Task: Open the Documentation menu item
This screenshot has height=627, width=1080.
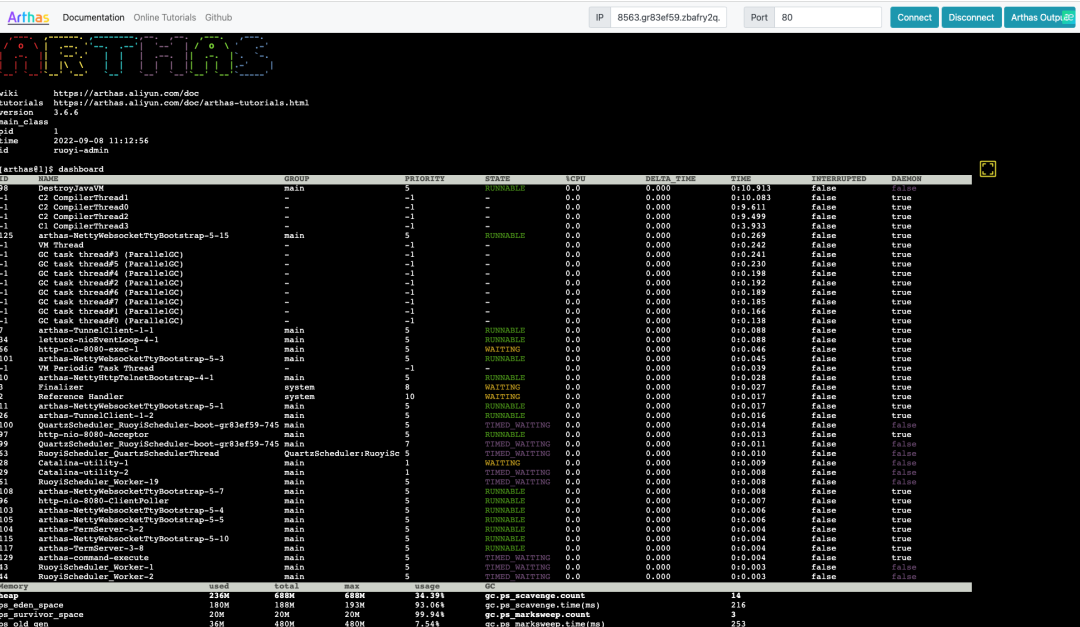Action: coord(93,17)
